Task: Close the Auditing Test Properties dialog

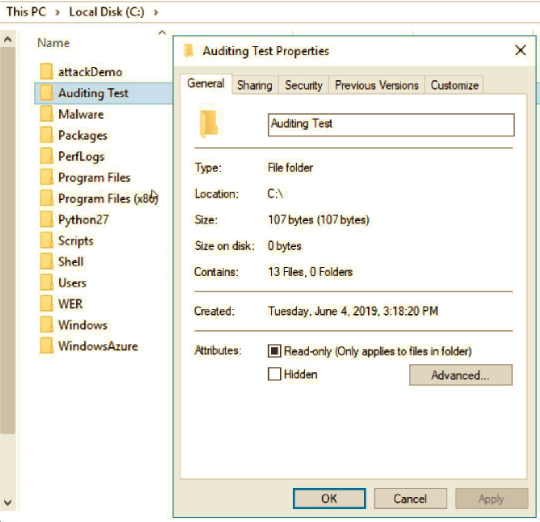Action: point(520,51)
